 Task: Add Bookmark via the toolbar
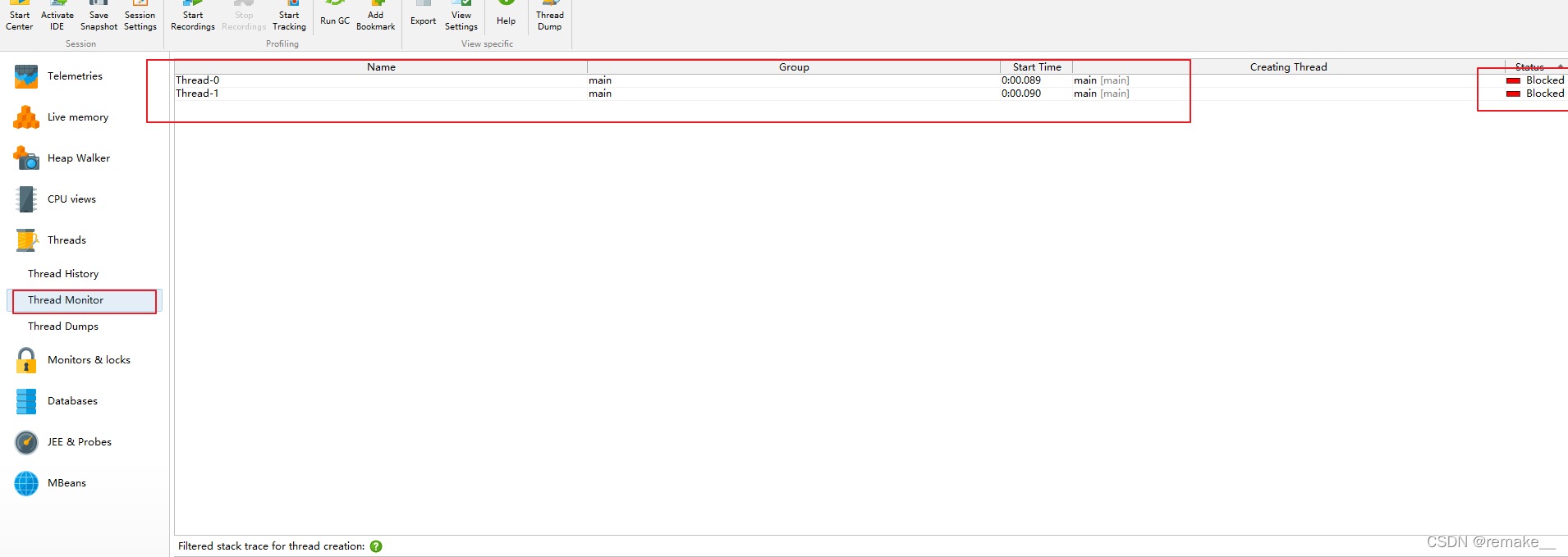coord(376,16)
